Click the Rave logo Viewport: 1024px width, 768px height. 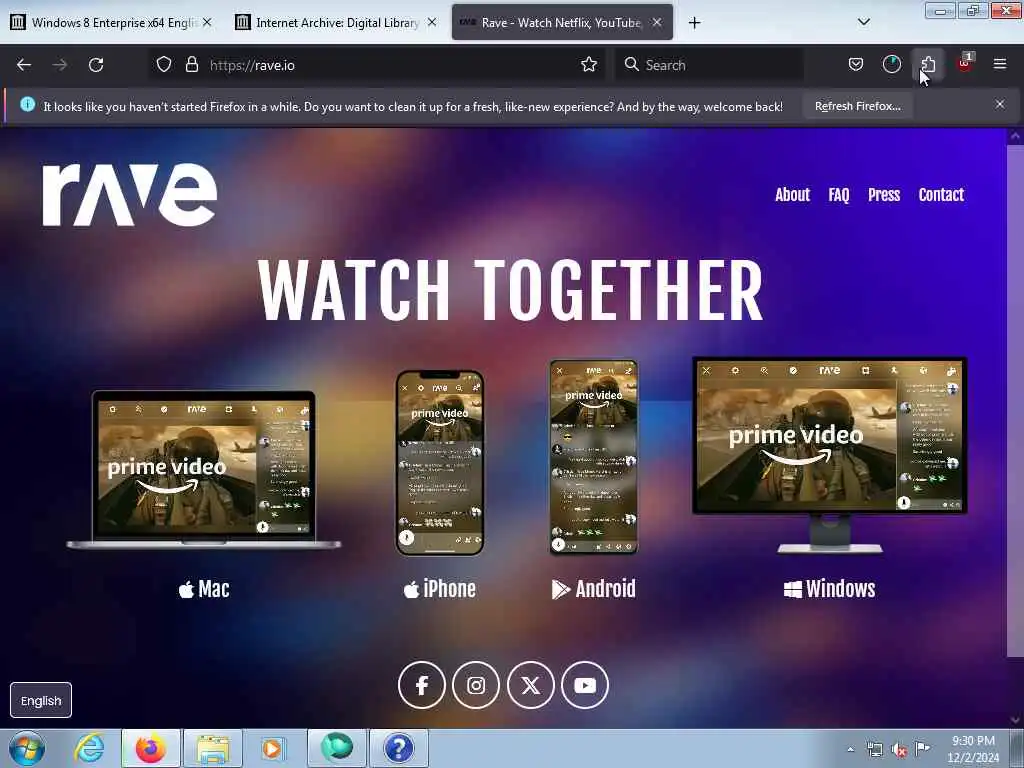pyautogui.click(x=129, y=195)
